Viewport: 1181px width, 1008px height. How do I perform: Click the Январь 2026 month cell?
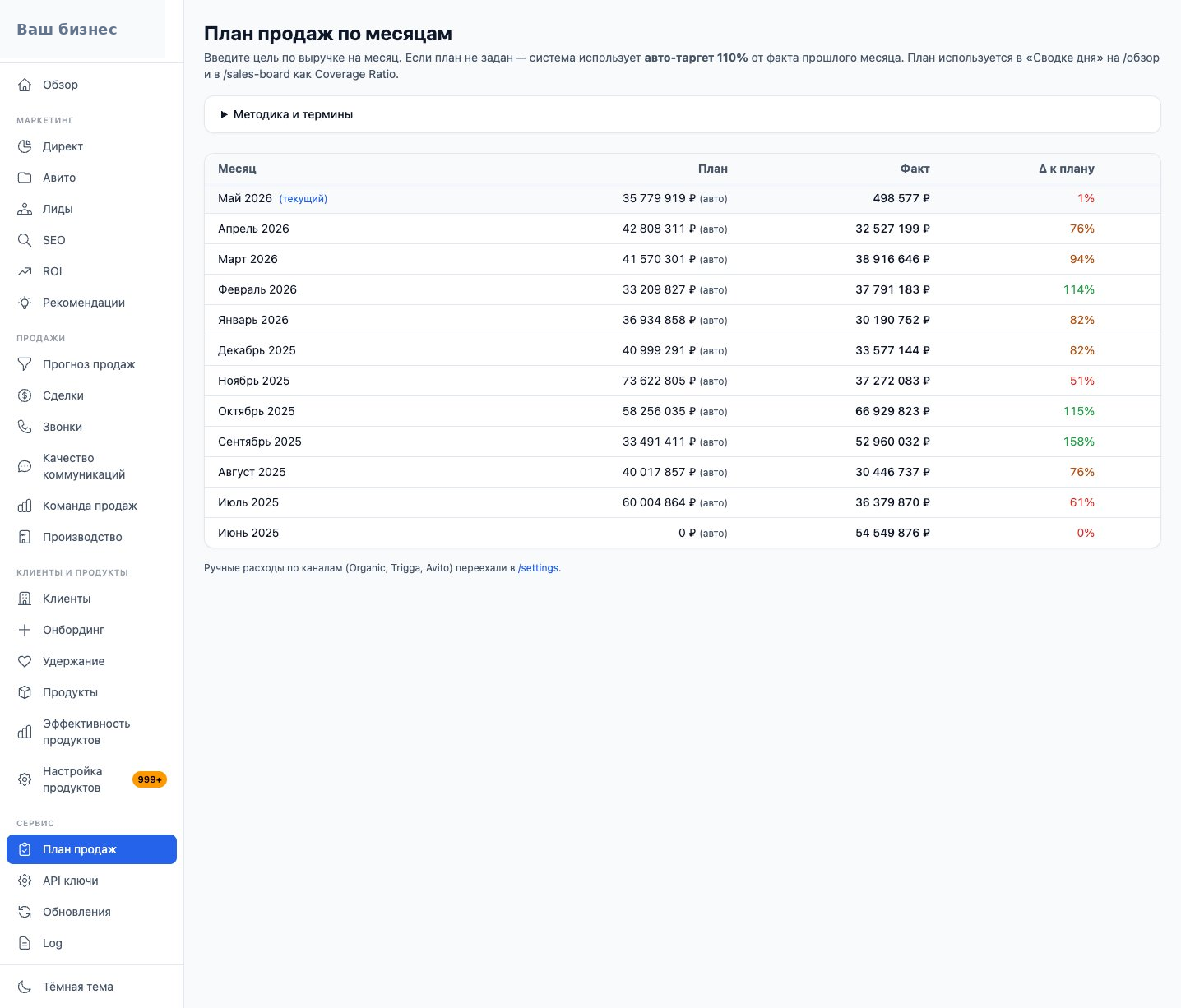click(x=253, y=320)
